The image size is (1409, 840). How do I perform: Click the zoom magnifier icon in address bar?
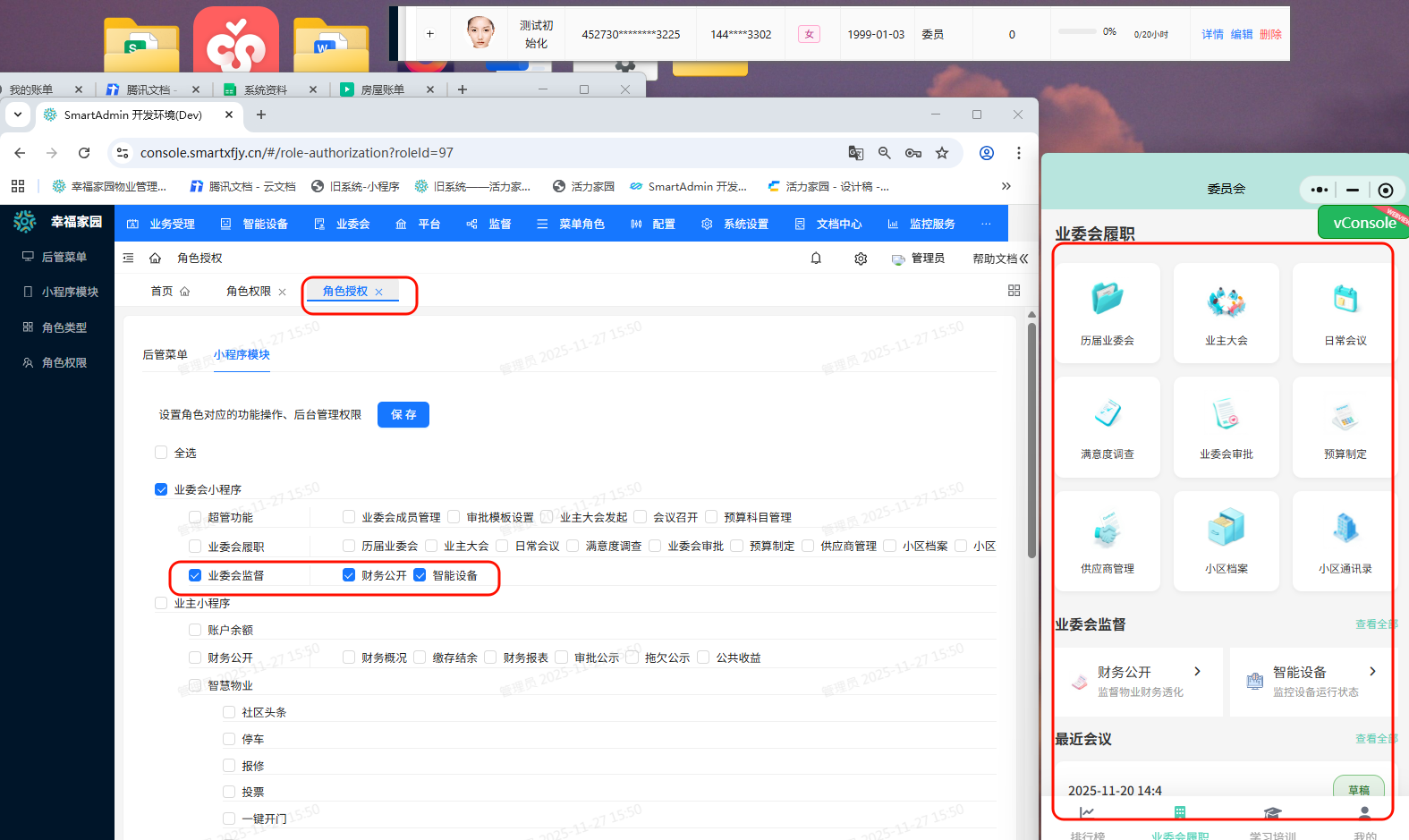click(x=885, y=153)
